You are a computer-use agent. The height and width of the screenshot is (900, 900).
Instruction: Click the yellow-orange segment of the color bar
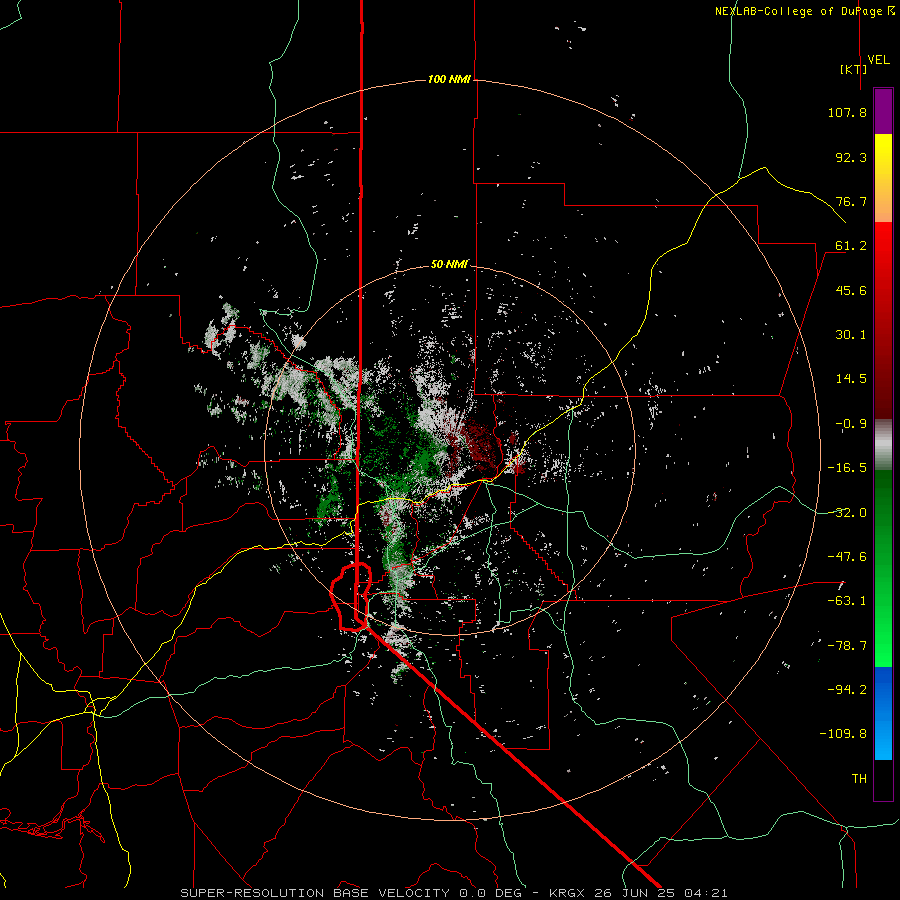coord(883,178)
